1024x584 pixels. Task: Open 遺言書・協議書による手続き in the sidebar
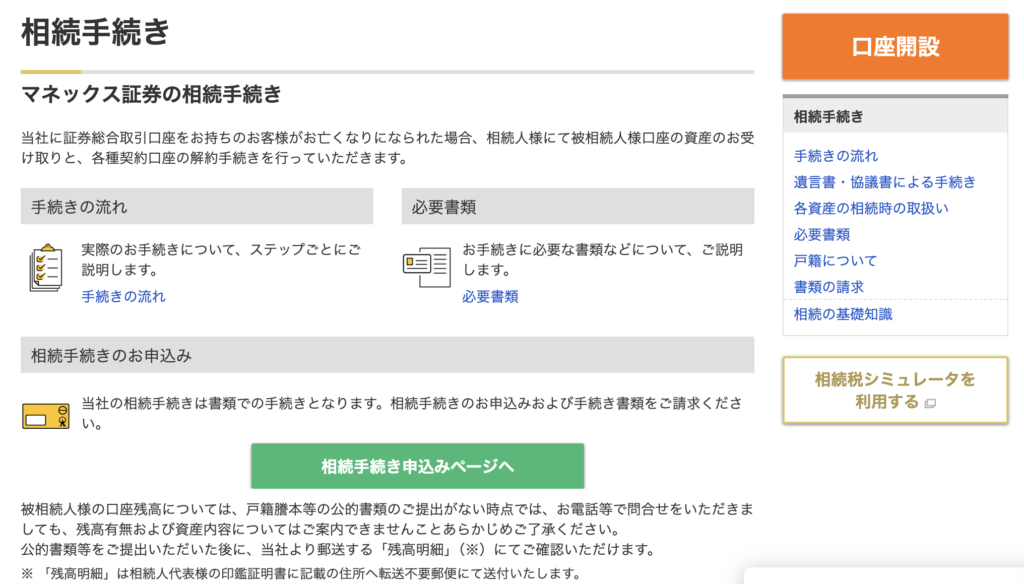click(884, 182)
